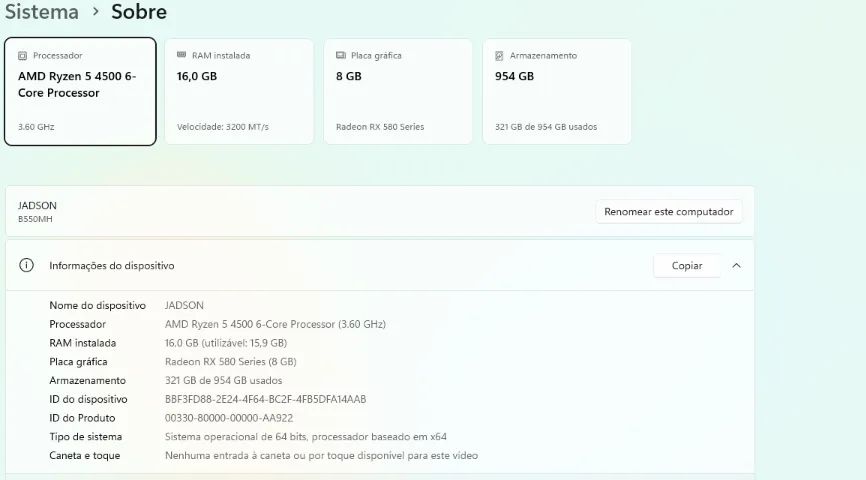Screen dimensions: 866x480
Task: Collapse the Informações do dispositivo section
Action: (x=736, y=266)
